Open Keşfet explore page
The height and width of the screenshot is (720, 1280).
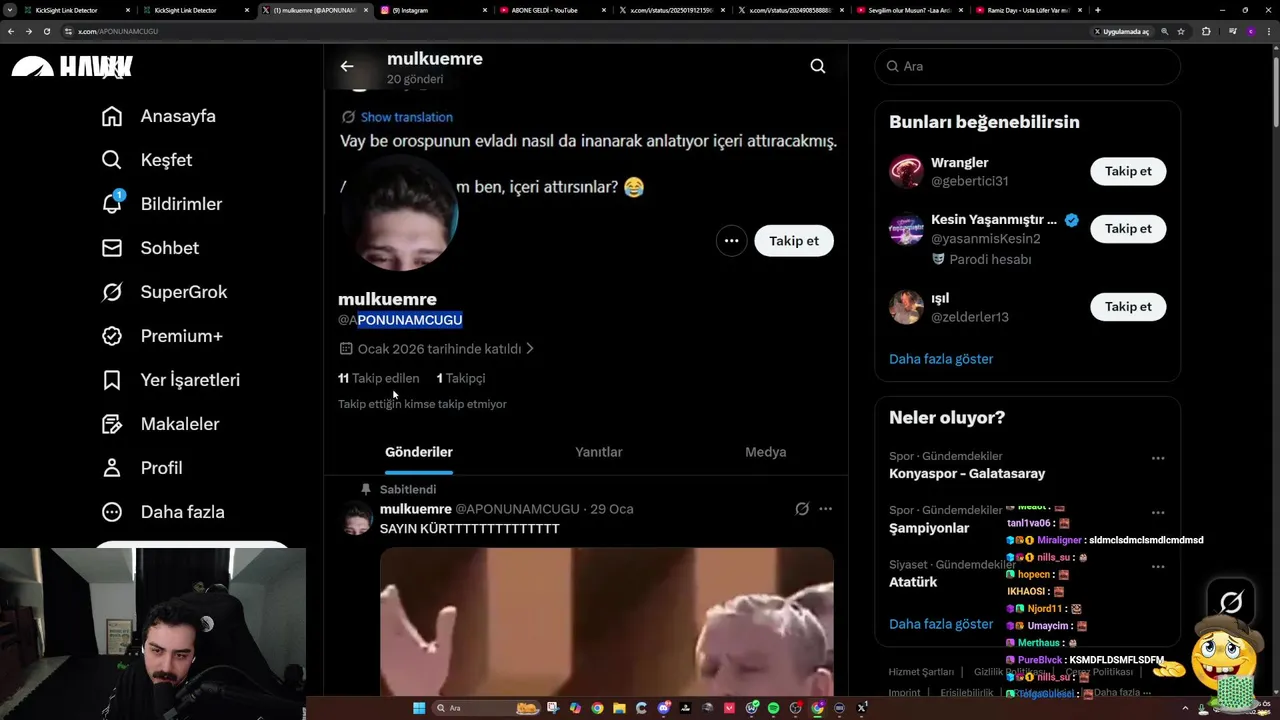147,160
